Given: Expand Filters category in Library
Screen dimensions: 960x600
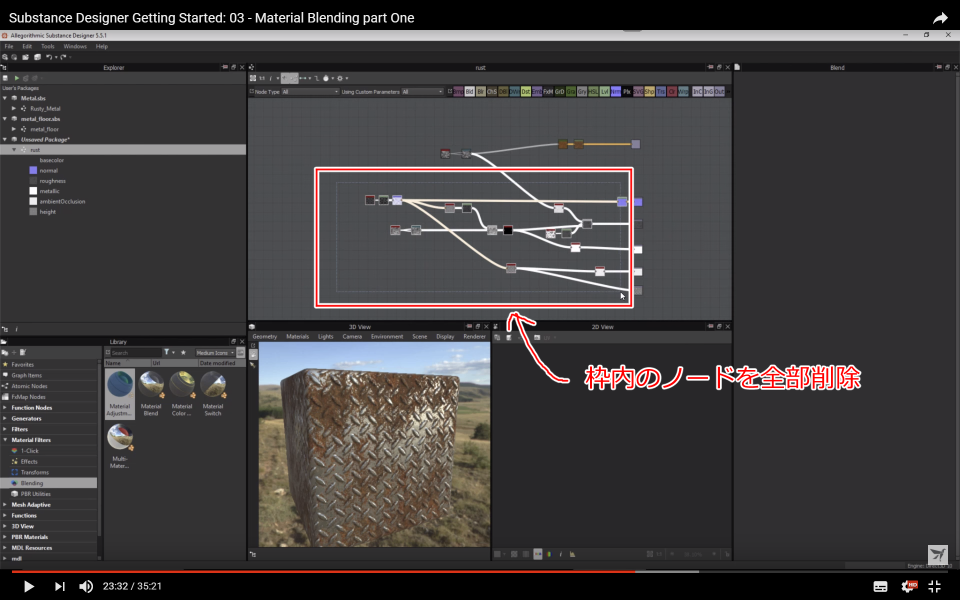Looking at the screenshot, I should (5, 429).
